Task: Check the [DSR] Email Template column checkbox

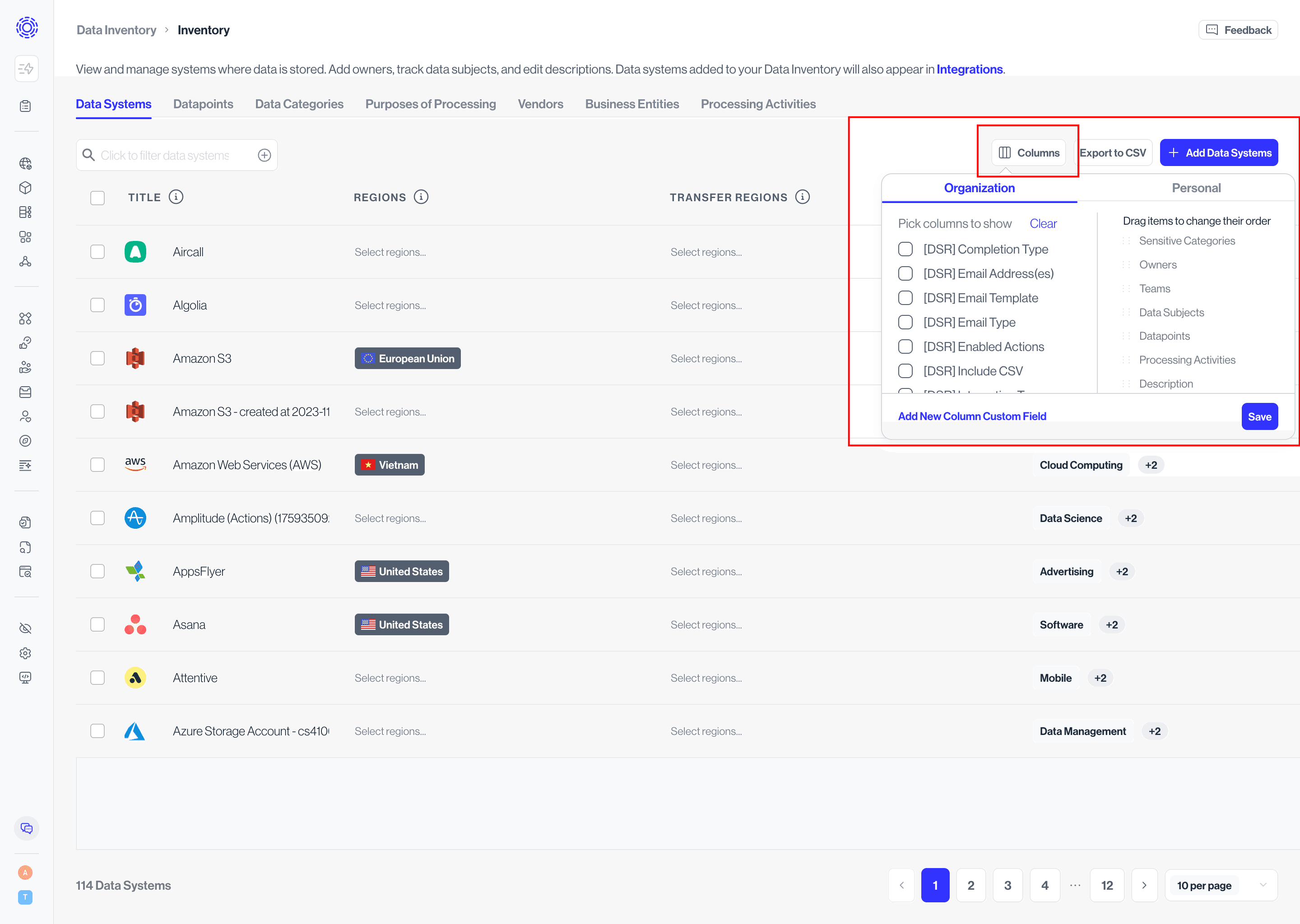Action: [905, 298]
